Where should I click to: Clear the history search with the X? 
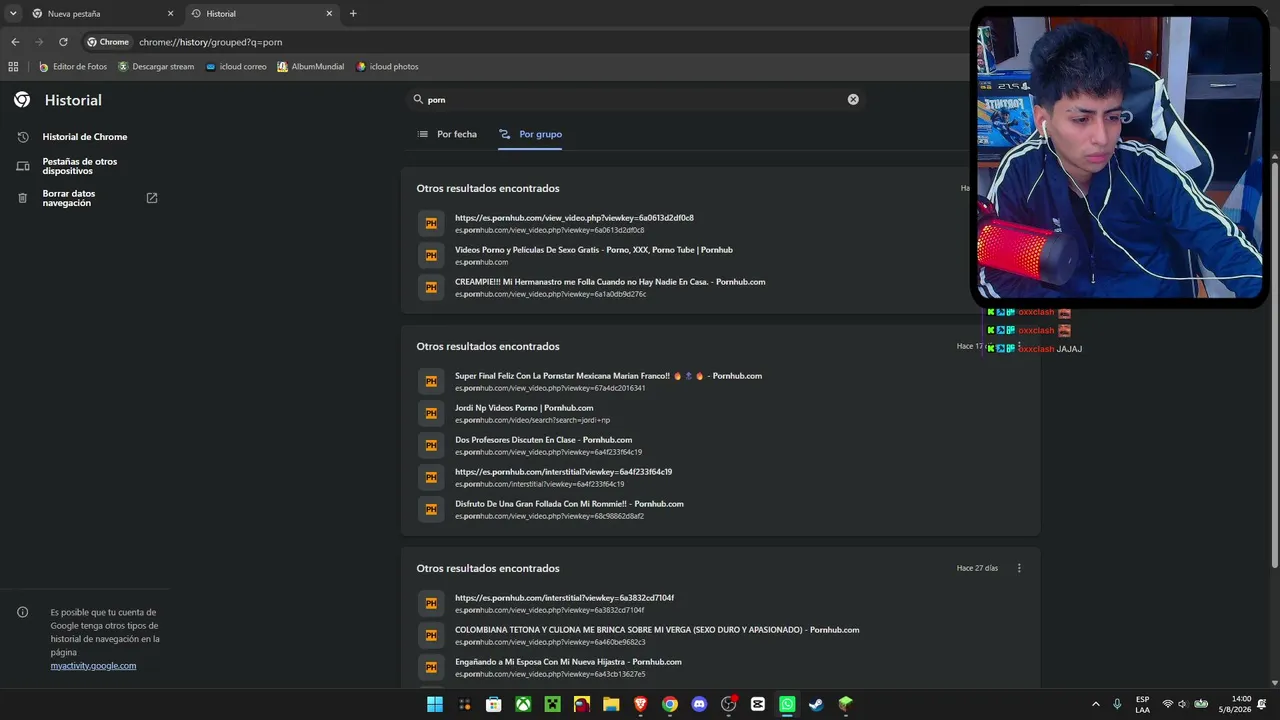click(x=853, y=100)
